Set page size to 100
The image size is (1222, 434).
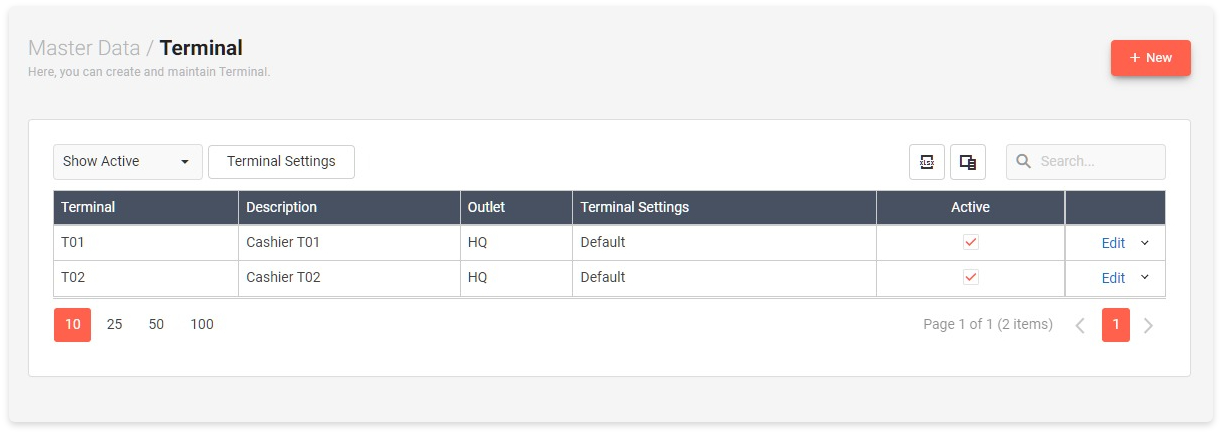202,325
